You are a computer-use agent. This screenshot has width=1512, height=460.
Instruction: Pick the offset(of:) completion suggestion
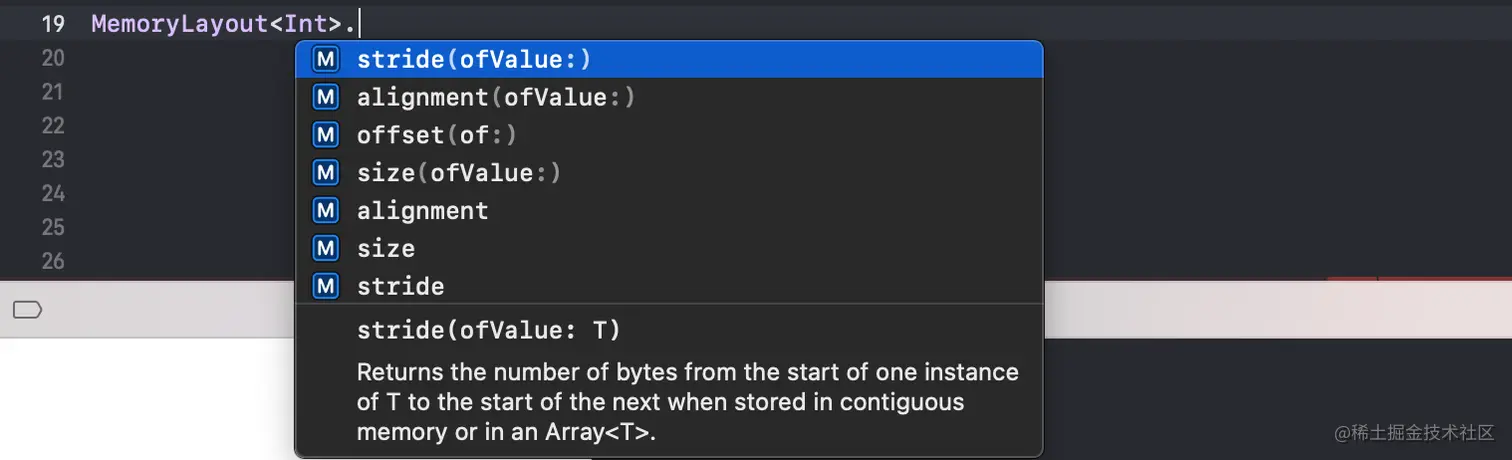point(437,135)
